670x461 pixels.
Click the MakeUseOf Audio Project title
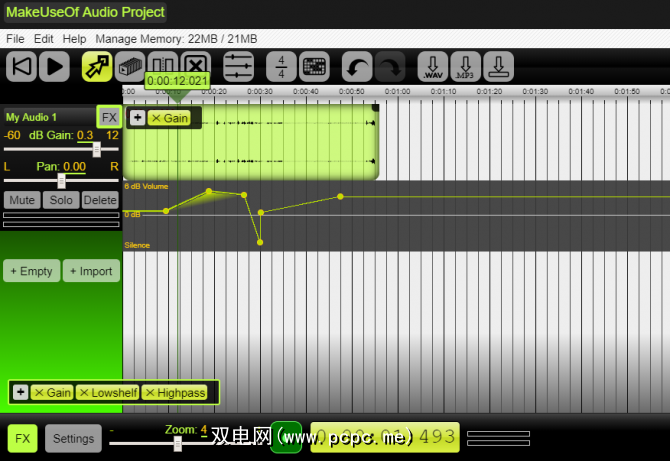coord(85,12)
